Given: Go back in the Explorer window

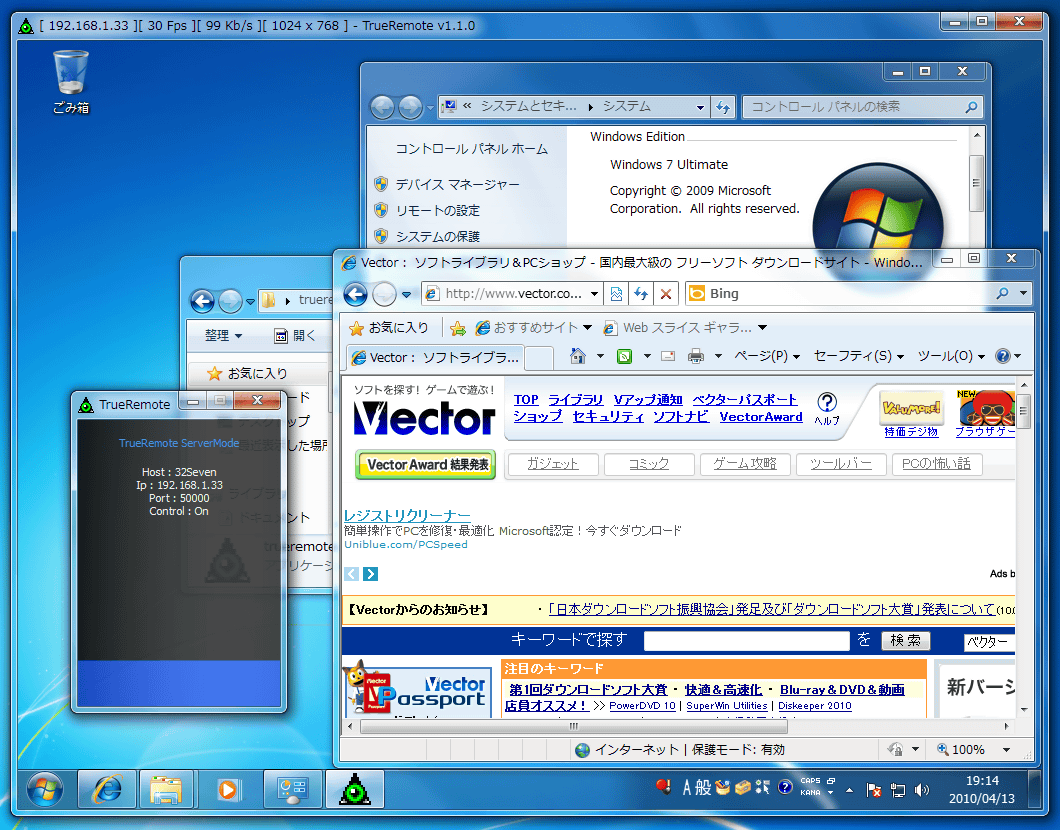Looking at the screenshot, I should coord(202,301).
